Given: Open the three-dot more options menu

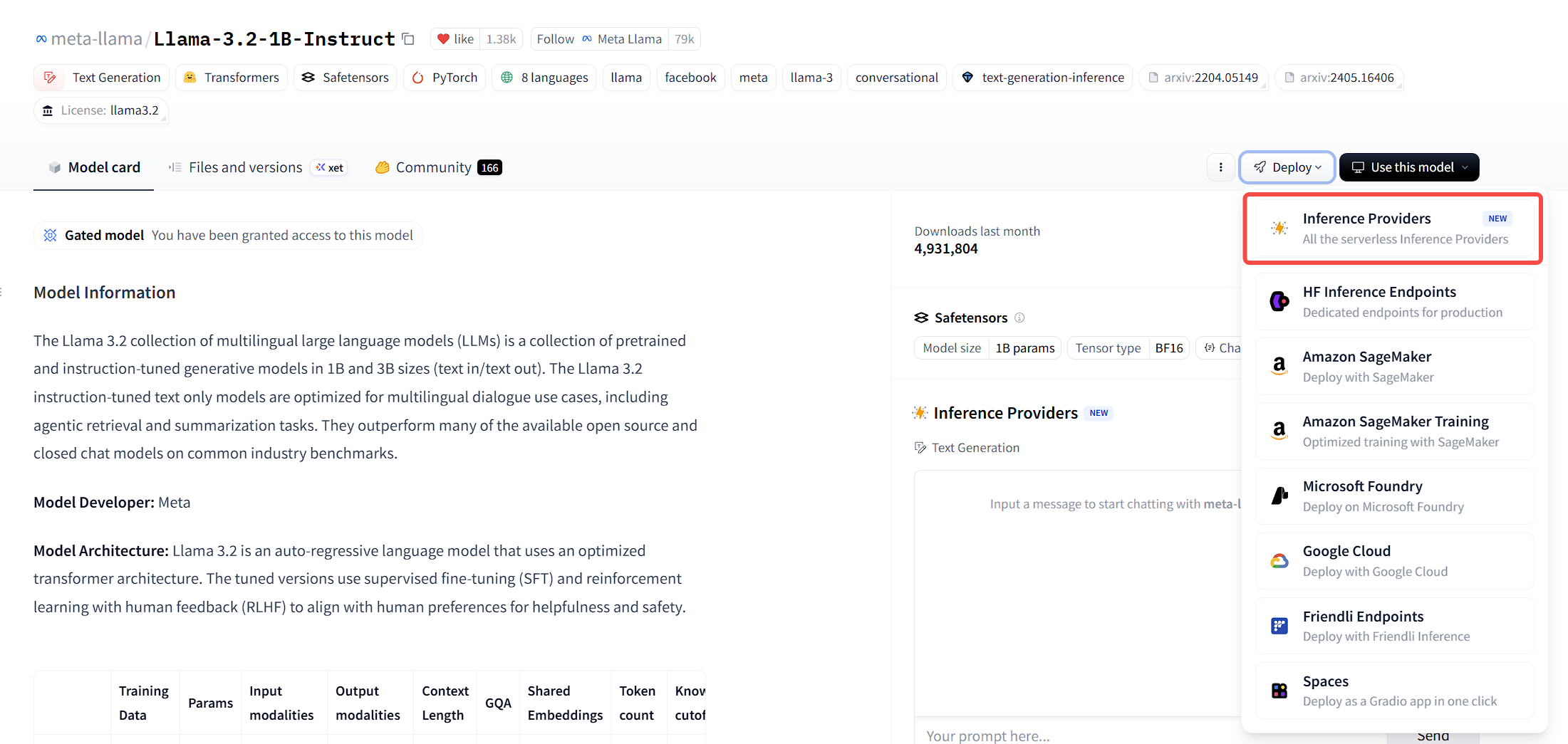Looking at the screenshot, I should click(1221, 167).
